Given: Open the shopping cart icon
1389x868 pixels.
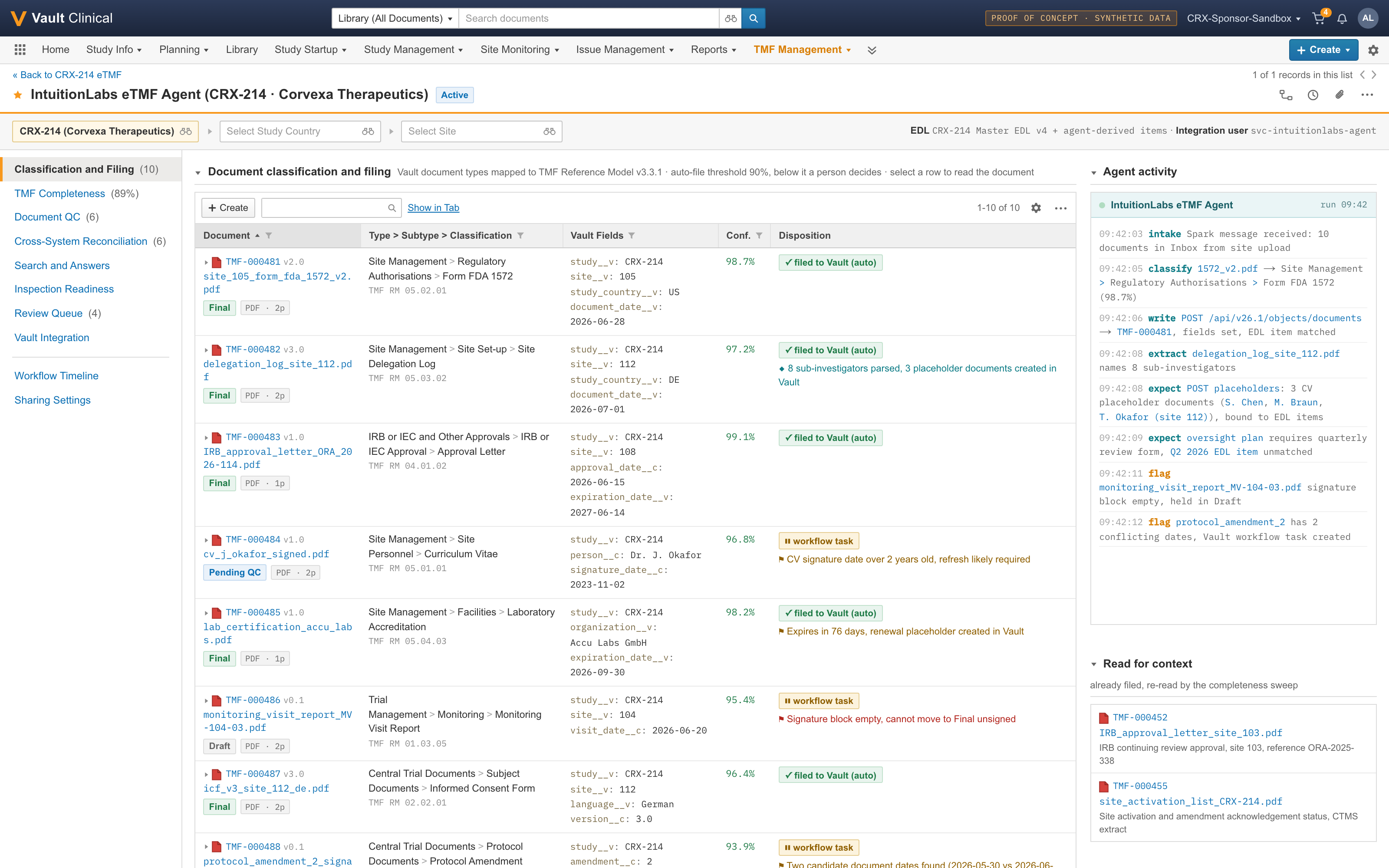Looking at the screenshot, I should [x=1318, y=18].
